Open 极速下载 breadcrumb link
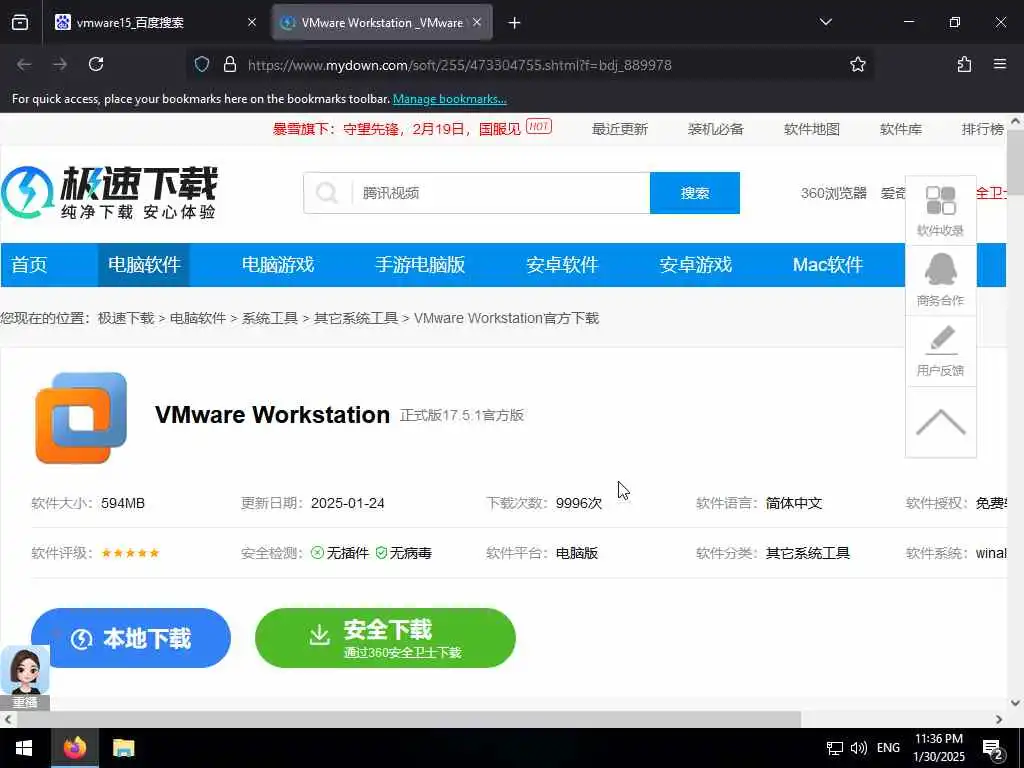 pyautogui.click(x=126, y=318)
